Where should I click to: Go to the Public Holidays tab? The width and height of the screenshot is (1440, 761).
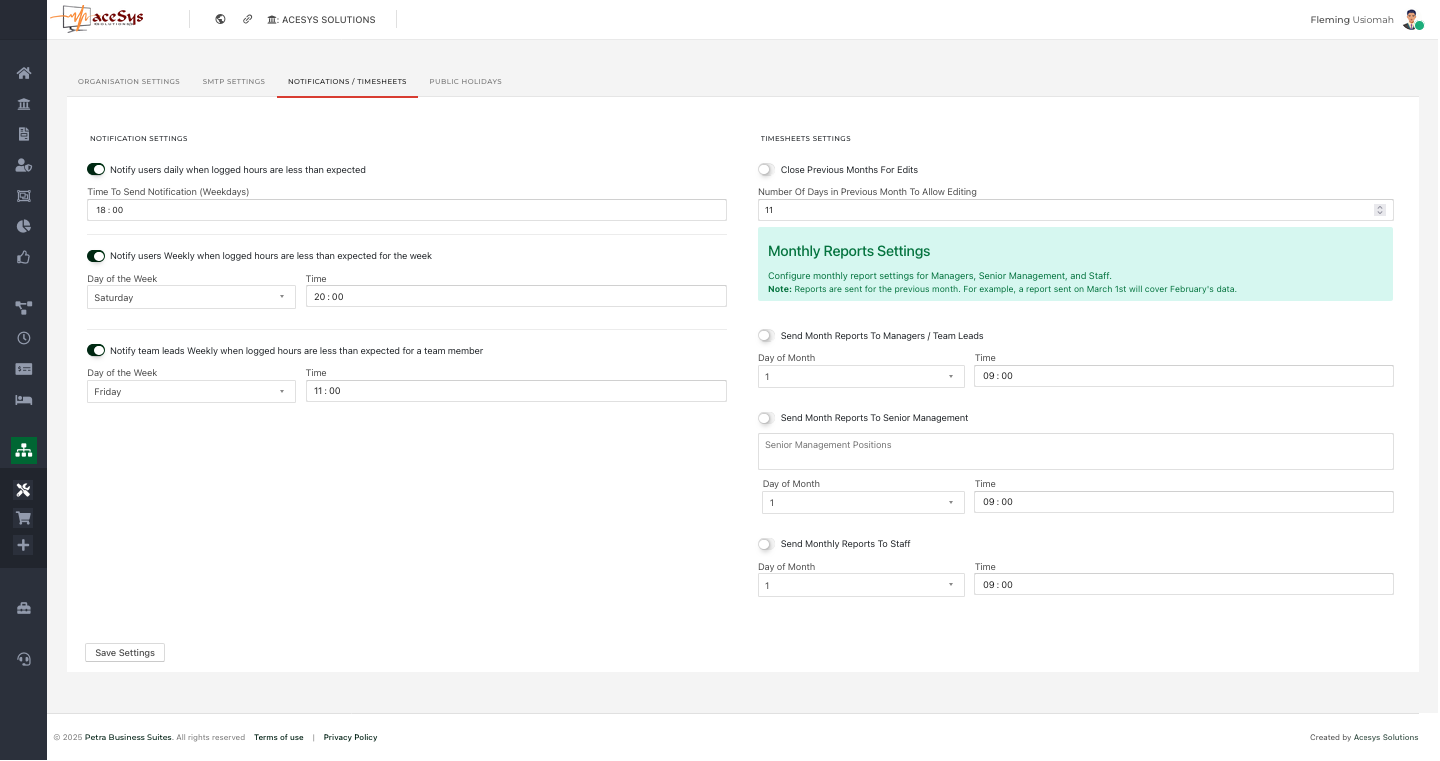click(465, 82)
